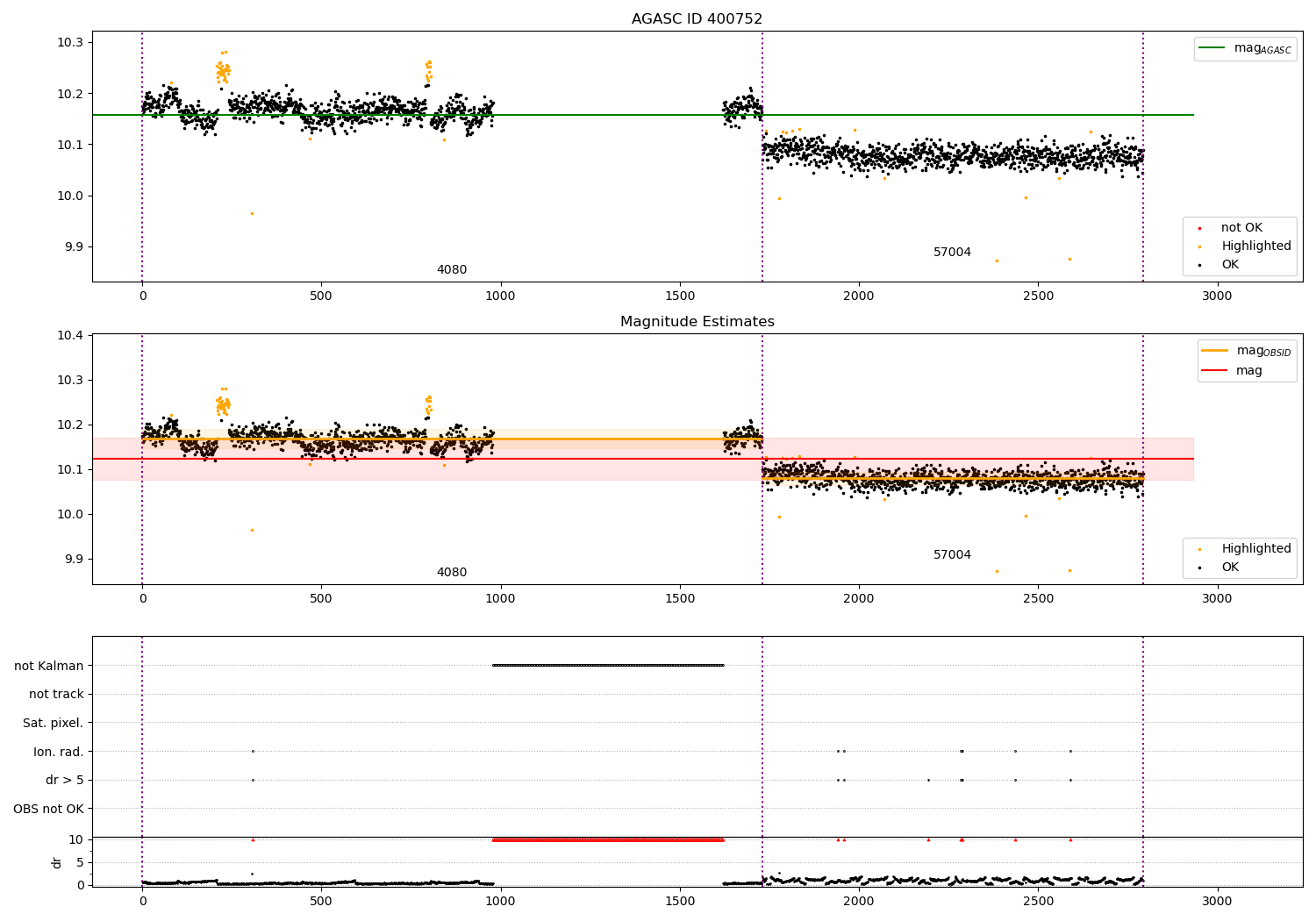Image resolution: width=1316 pixels, height=921 pixels.
Task: Click the "9.9" y-tick of the top plot
Action: click(73, 247)
